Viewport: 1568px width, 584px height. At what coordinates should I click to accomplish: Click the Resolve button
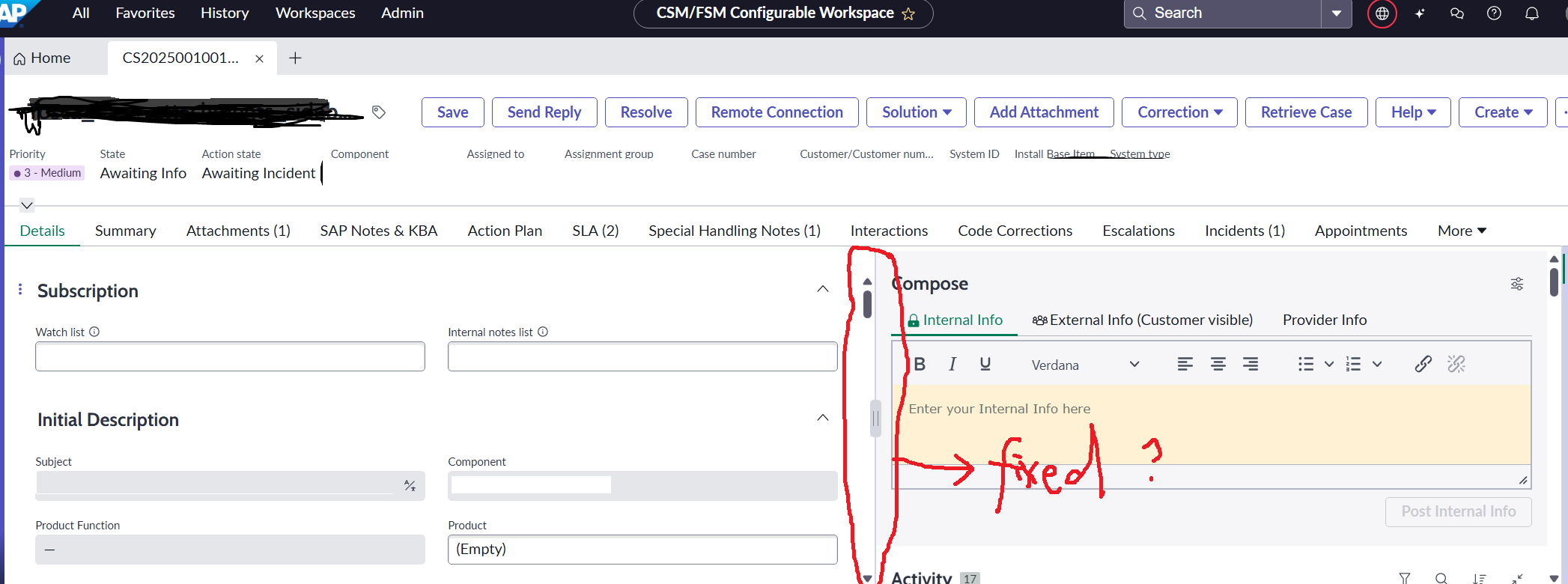coord(646,112)
